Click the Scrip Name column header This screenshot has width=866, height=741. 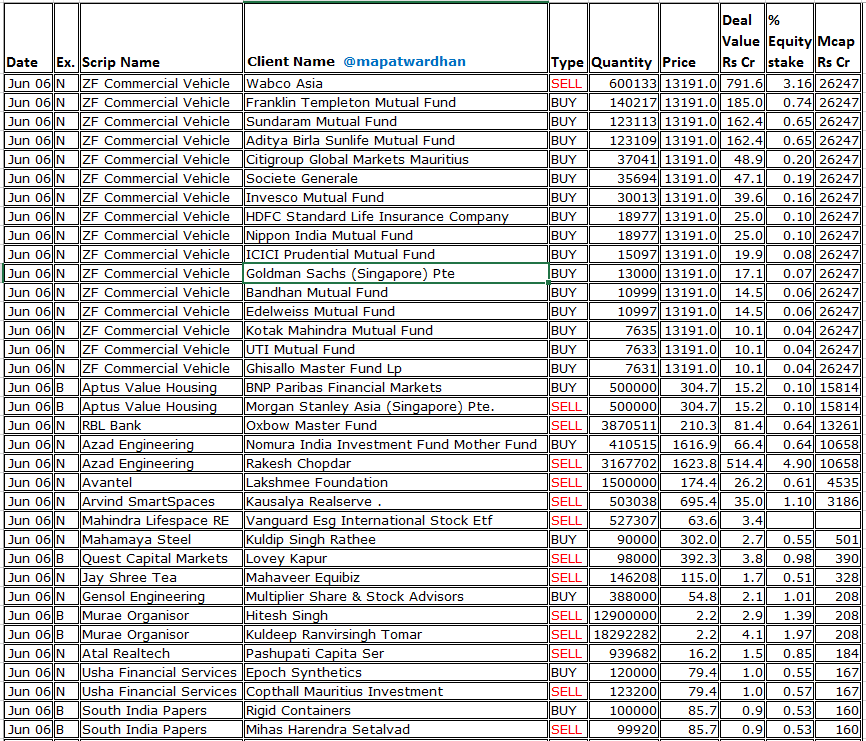[161, 38]
